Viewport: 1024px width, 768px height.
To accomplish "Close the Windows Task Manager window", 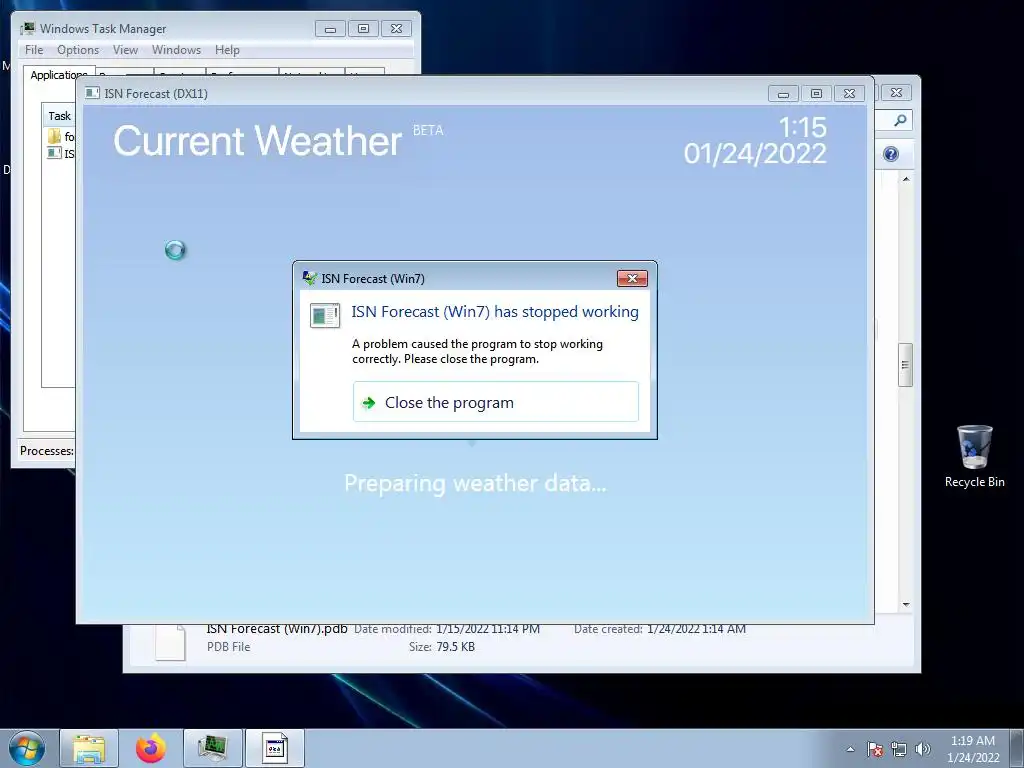I will click(x=396, y=29).
